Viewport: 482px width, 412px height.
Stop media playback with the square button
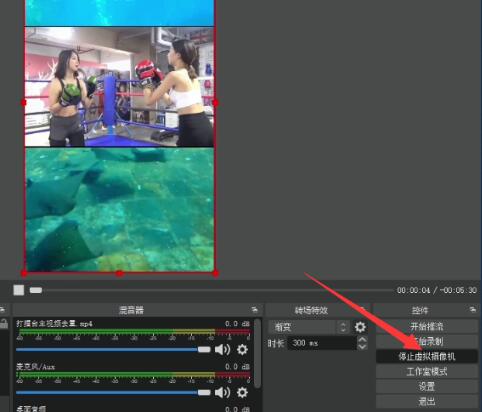(x=19, y=290)
